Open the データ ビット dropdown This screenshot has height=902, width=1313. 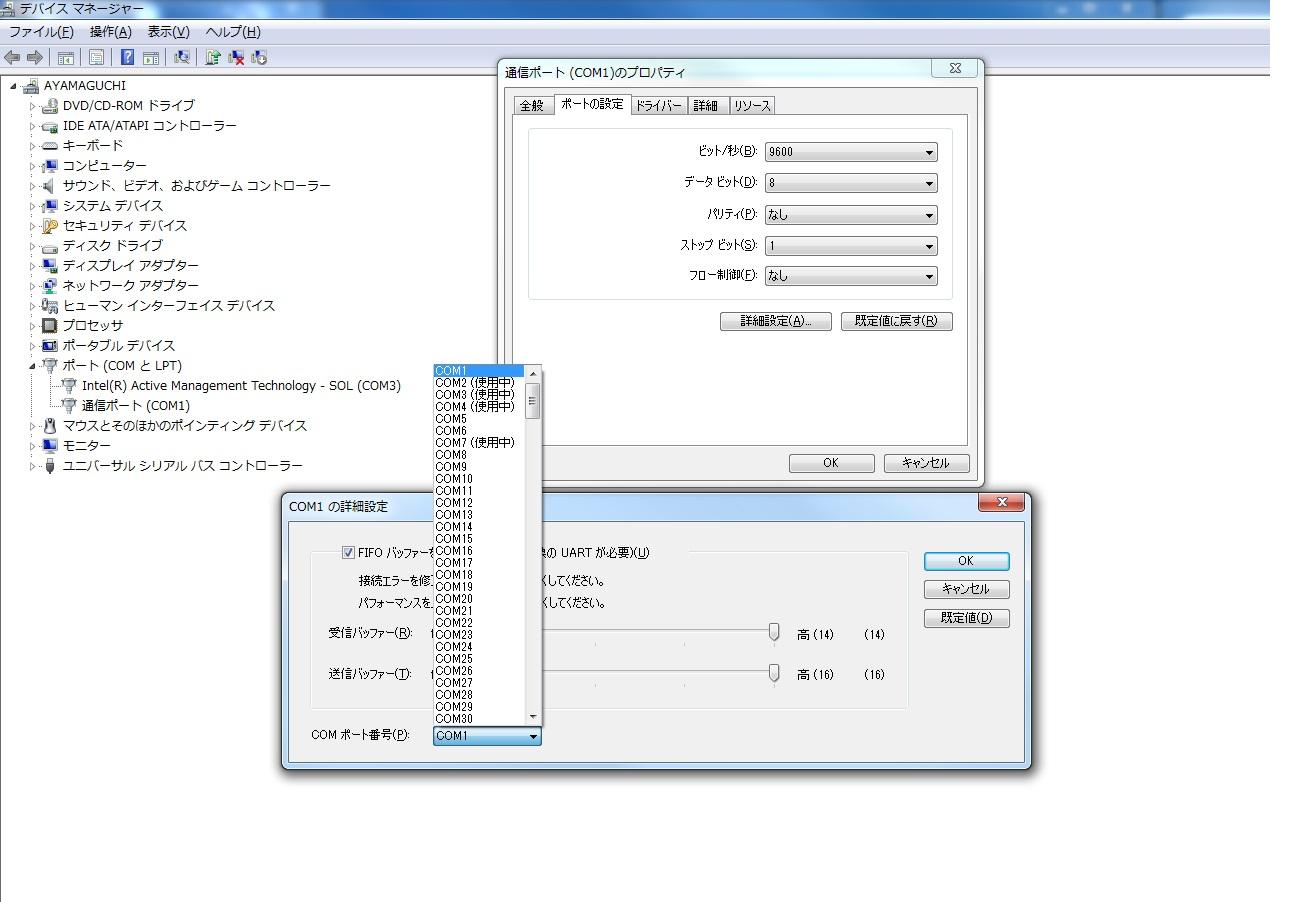pos(851,183)
